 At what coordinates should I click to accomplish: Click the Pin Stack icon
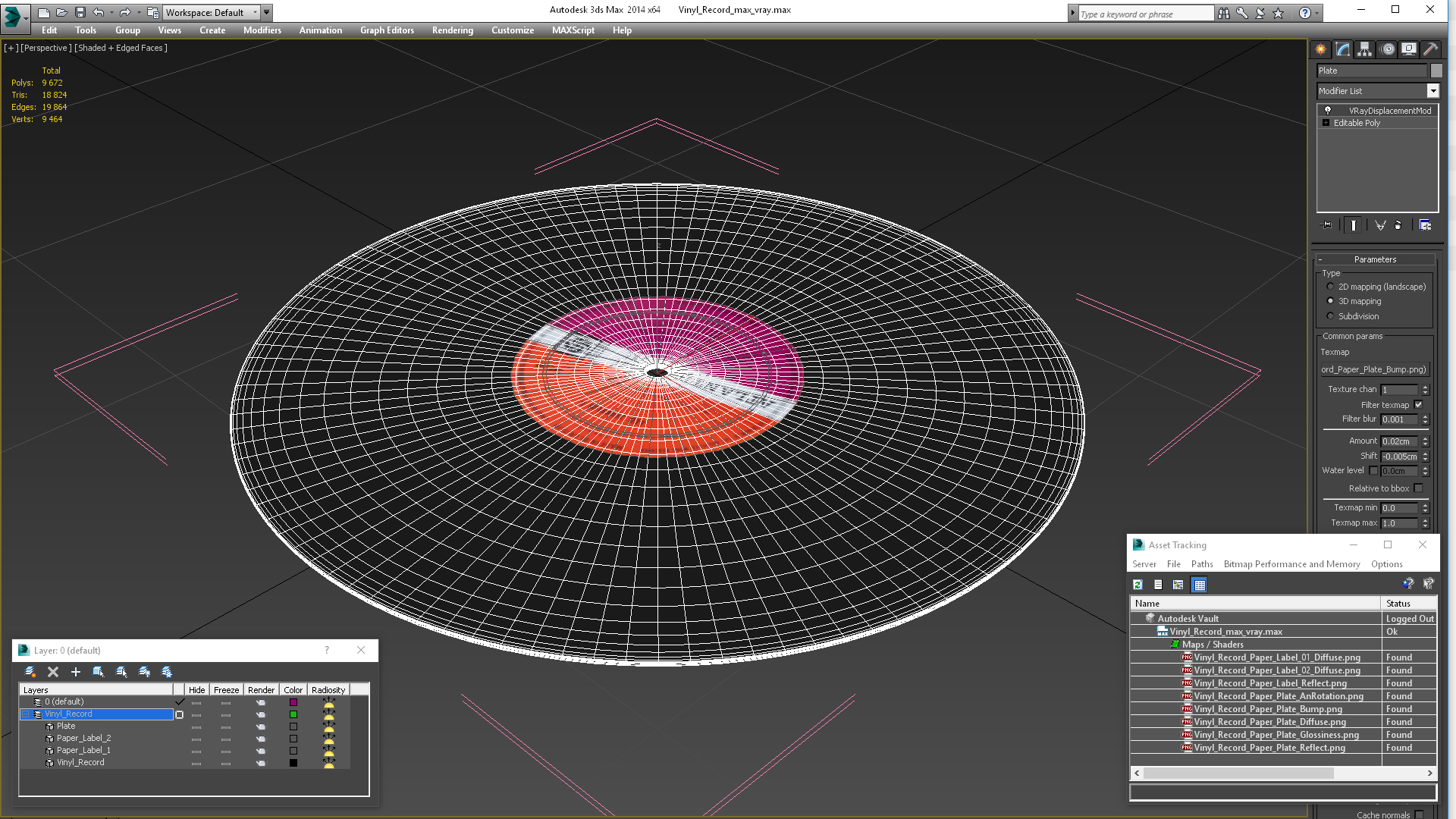pyautogui.click(x=1326, y=225)
